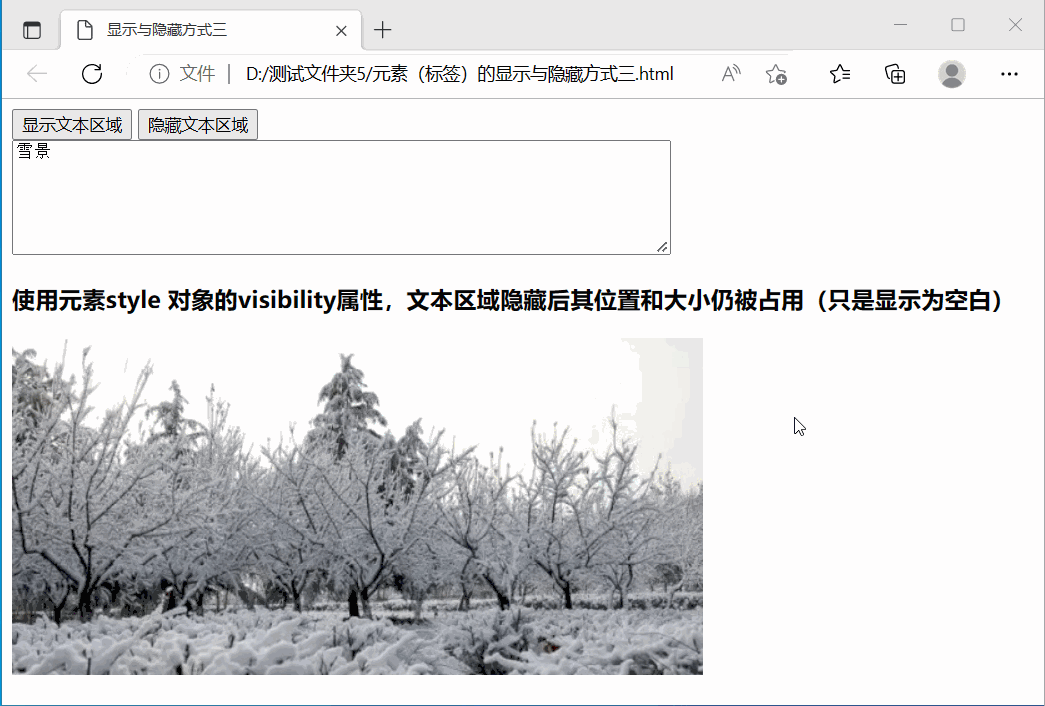Click the Refresh page icon

pyautogui.click(x=92, y=73)
